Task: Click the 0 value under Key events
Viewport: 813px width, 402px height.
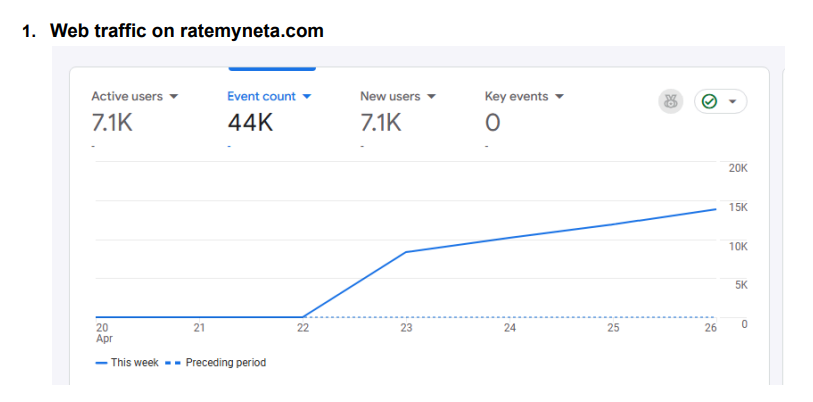Action: click(x=493, y=123)
